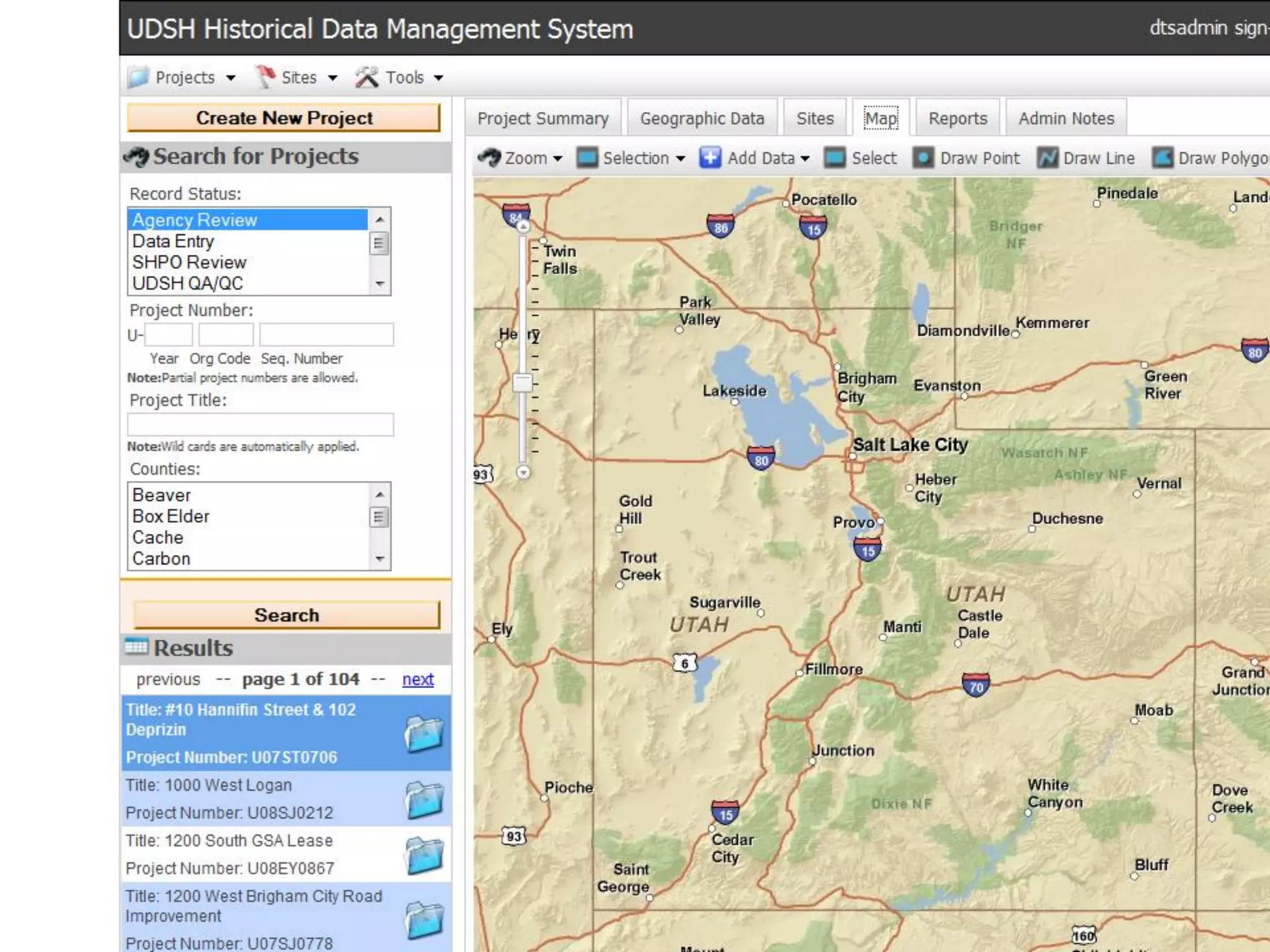This screenshot has width=1270, height=952.
Task: Switch to the Geographic Data tab
Action: coord(702,118)
